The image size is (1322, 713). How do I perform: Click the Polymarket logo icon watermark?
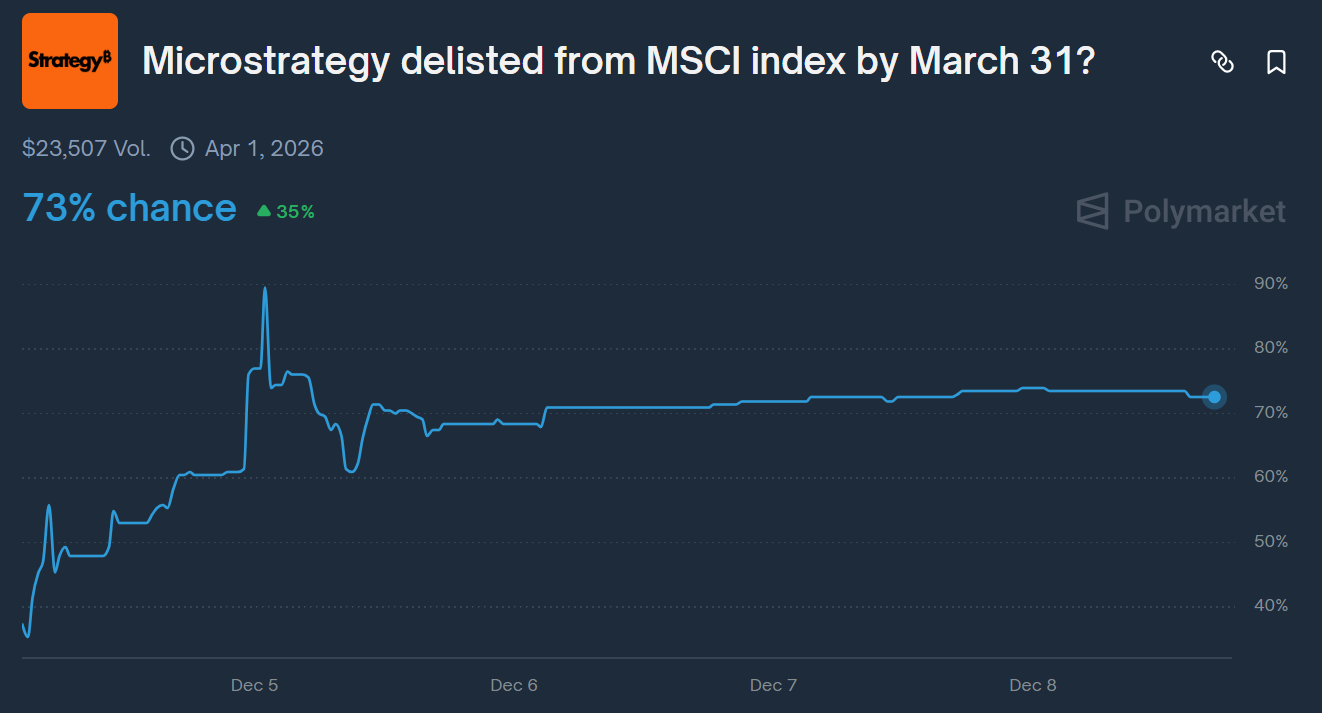pos(1093,211)
